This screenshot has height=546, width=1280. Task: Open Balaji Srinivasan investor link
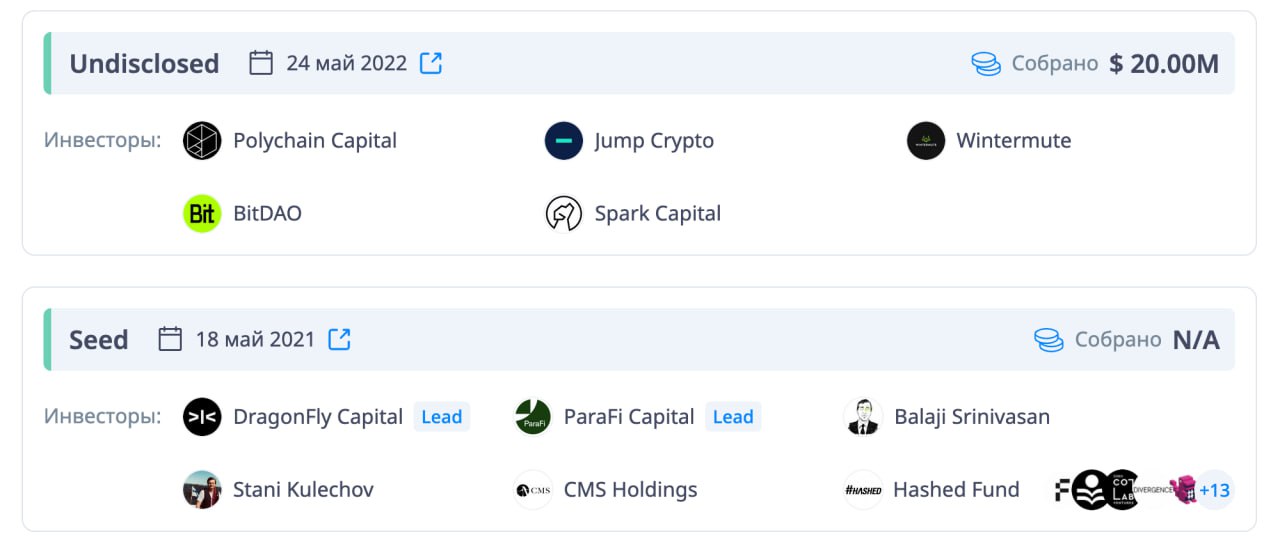coord(972,417)
